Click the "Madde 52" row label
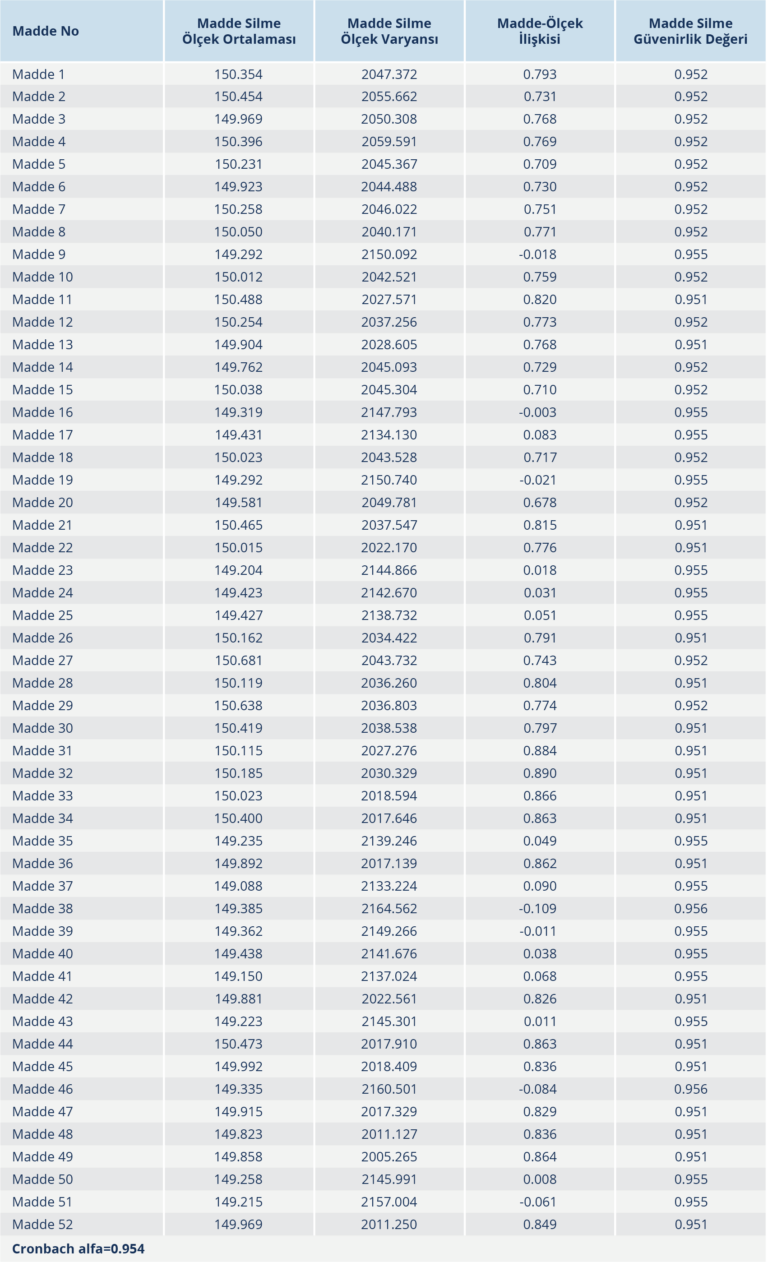Viewport: 768px width, 1262px height. pos(43,1224)
